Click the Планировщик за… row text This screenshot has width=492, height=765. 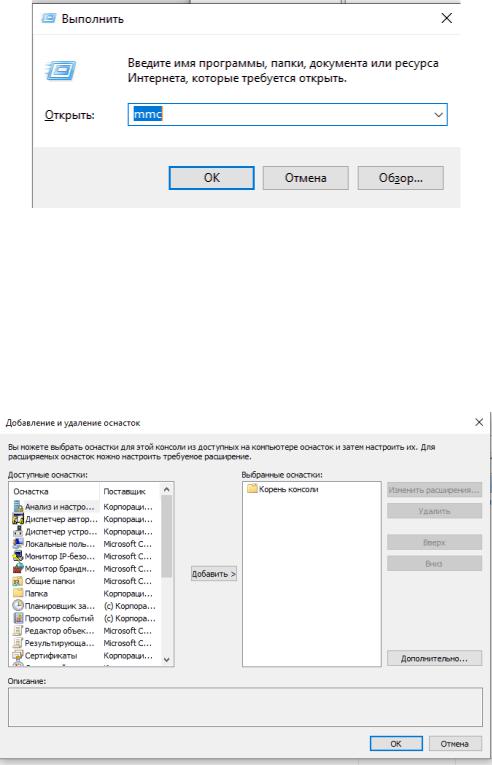click(x=60, y=606)
